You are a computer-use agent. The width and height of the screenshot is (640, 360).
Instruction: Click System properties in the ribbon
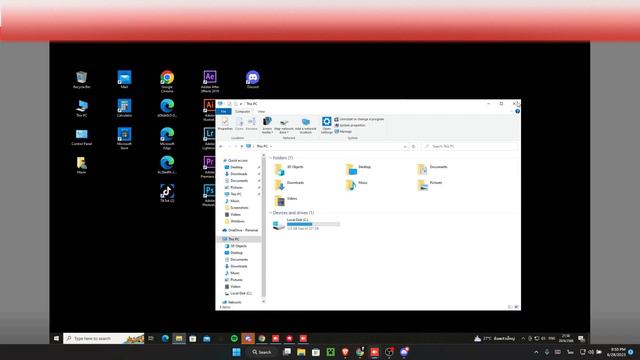[x=350, y=125]
